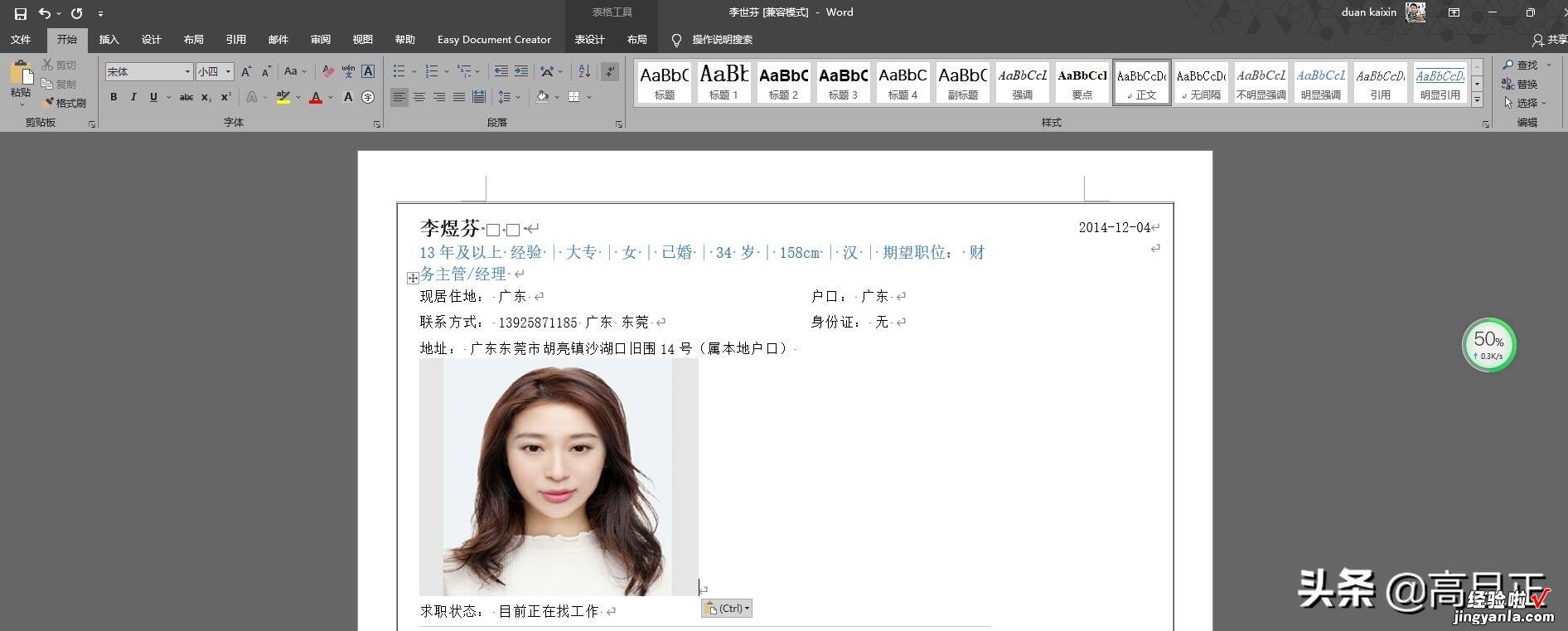The image size is (1568, 631).
Task: Apply the 标题 1 style
Action: 724,82
